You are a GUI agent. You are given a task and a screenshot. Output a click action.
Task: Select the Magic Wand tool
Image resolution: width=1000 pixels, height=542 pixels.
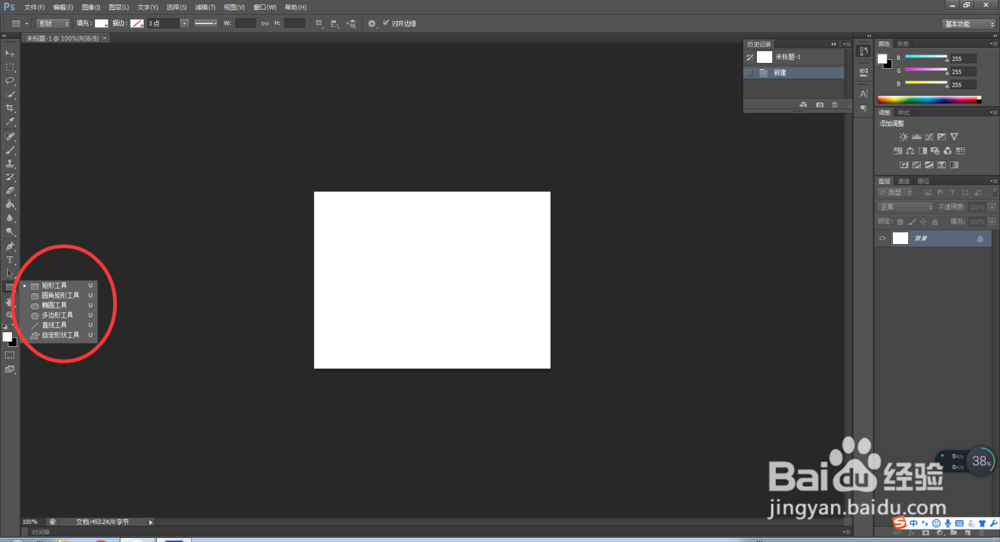click(x=10, y=94)
